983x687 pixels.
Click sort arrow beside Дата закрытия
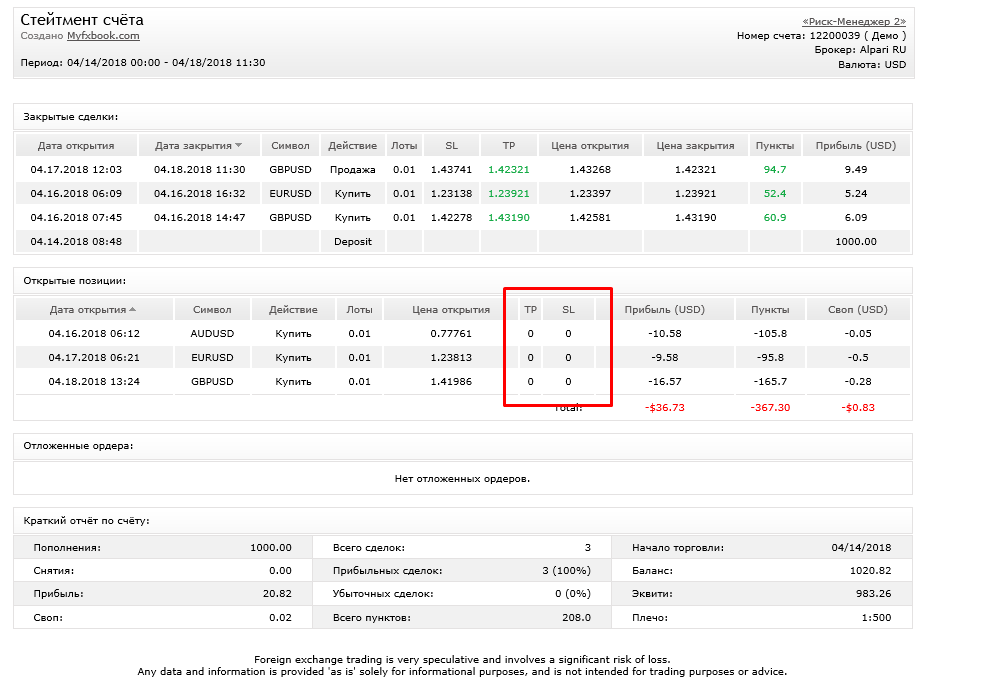pyautogui.click(x=238, y=145)
